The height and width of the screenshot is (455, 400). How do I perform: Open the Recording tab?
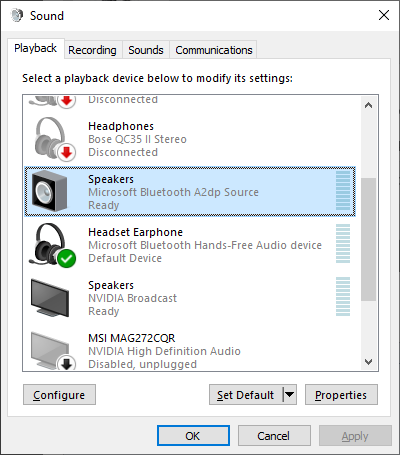tap(92, 50)
